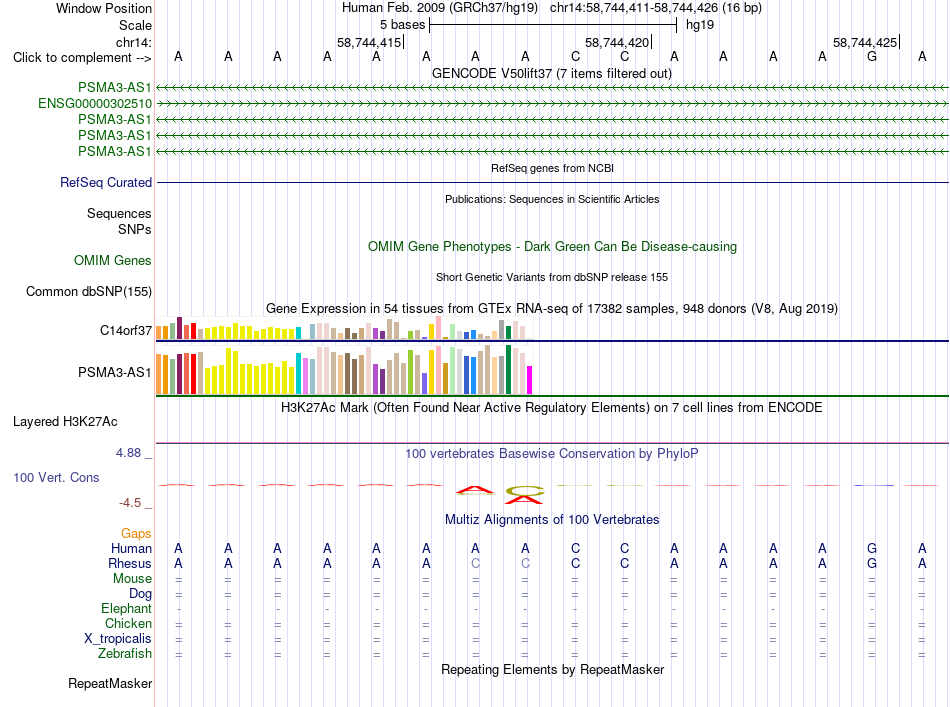Image resolution: width=950 pixels, height=707 pixels.
Task: Open 'Publications: Sequences in Scientific Articles' title
Action: pyautogui.click(x=552, y=199)
